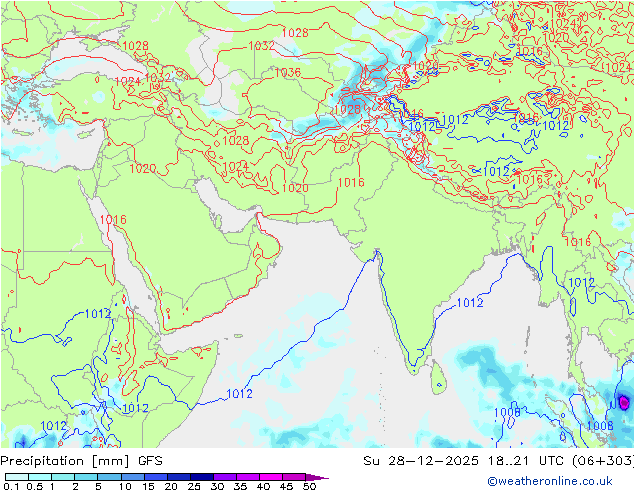The height and width of the screenshot is (490, 634).
Task: Click the legend value label '50'
Action: [x=309, y=486]
